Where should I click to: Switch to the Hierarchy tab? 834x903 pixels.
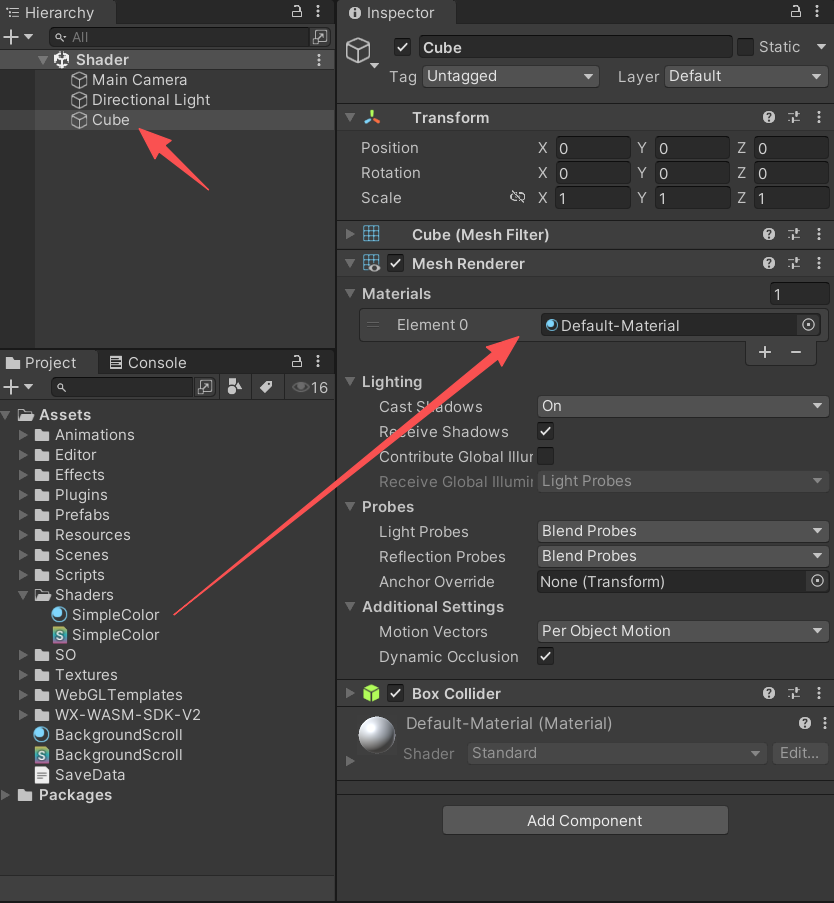57,13
